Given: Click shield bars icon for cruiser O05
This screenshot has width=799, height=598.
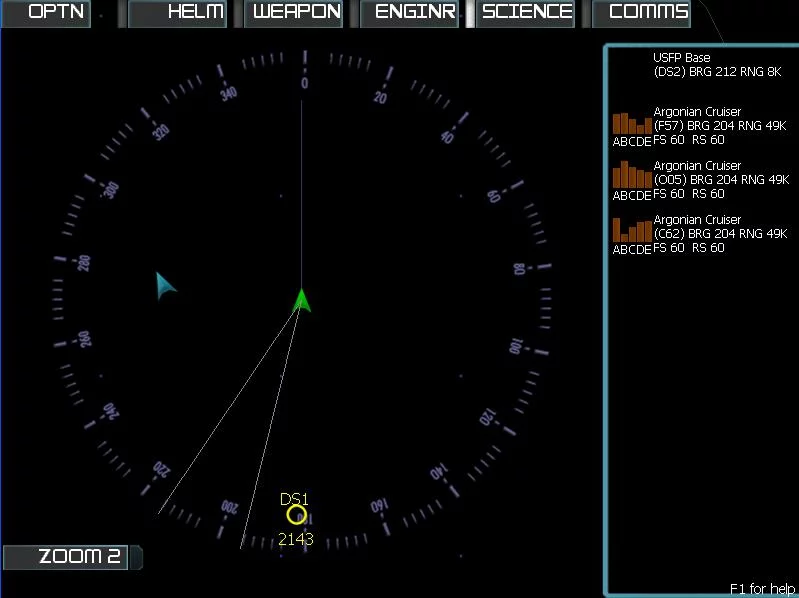Looking at the screenshot, I should point(632,175).
